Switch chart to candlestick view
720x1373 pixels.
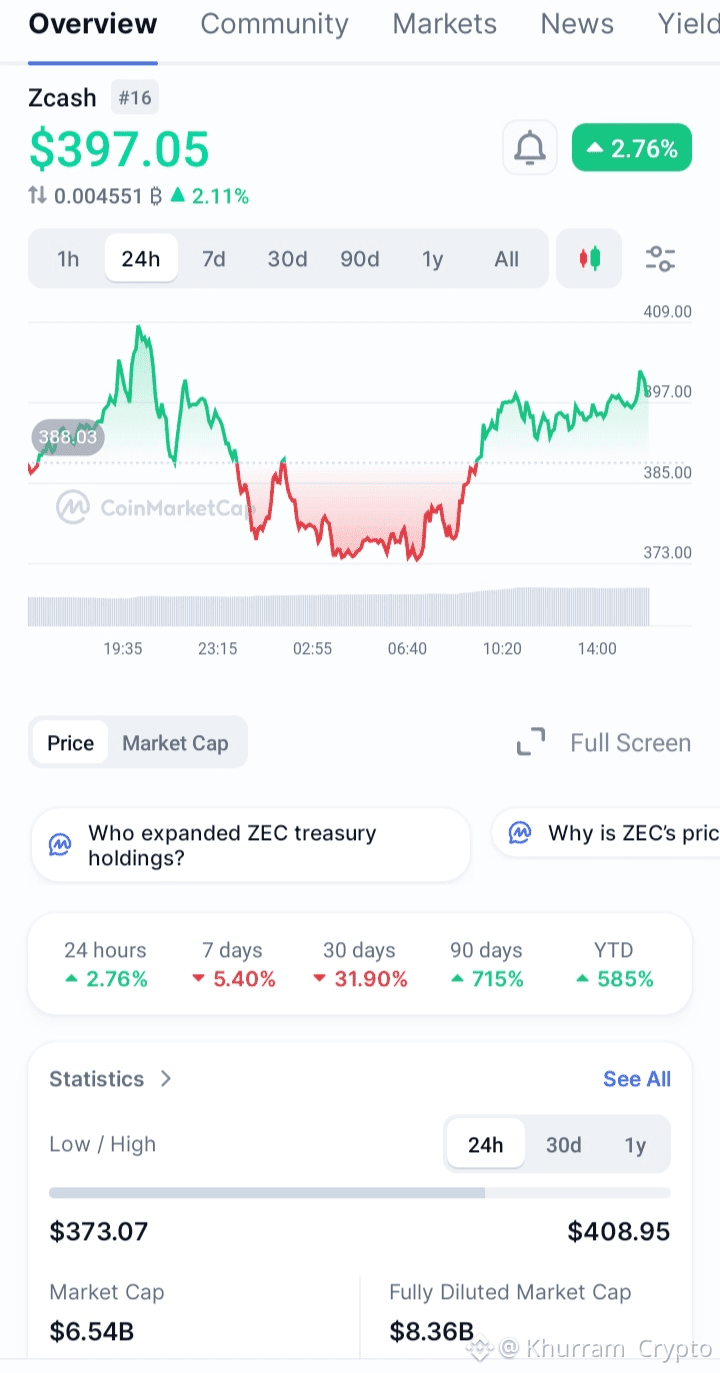coord(589,259)
